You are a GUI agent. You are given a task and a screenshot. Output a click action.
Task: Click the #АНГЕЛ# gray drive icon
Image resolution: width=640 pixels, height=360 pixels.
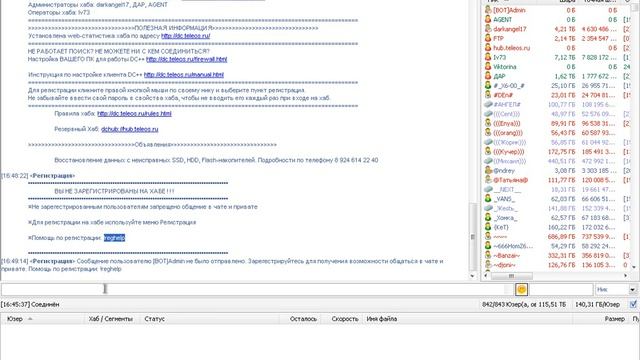(488, 104)
